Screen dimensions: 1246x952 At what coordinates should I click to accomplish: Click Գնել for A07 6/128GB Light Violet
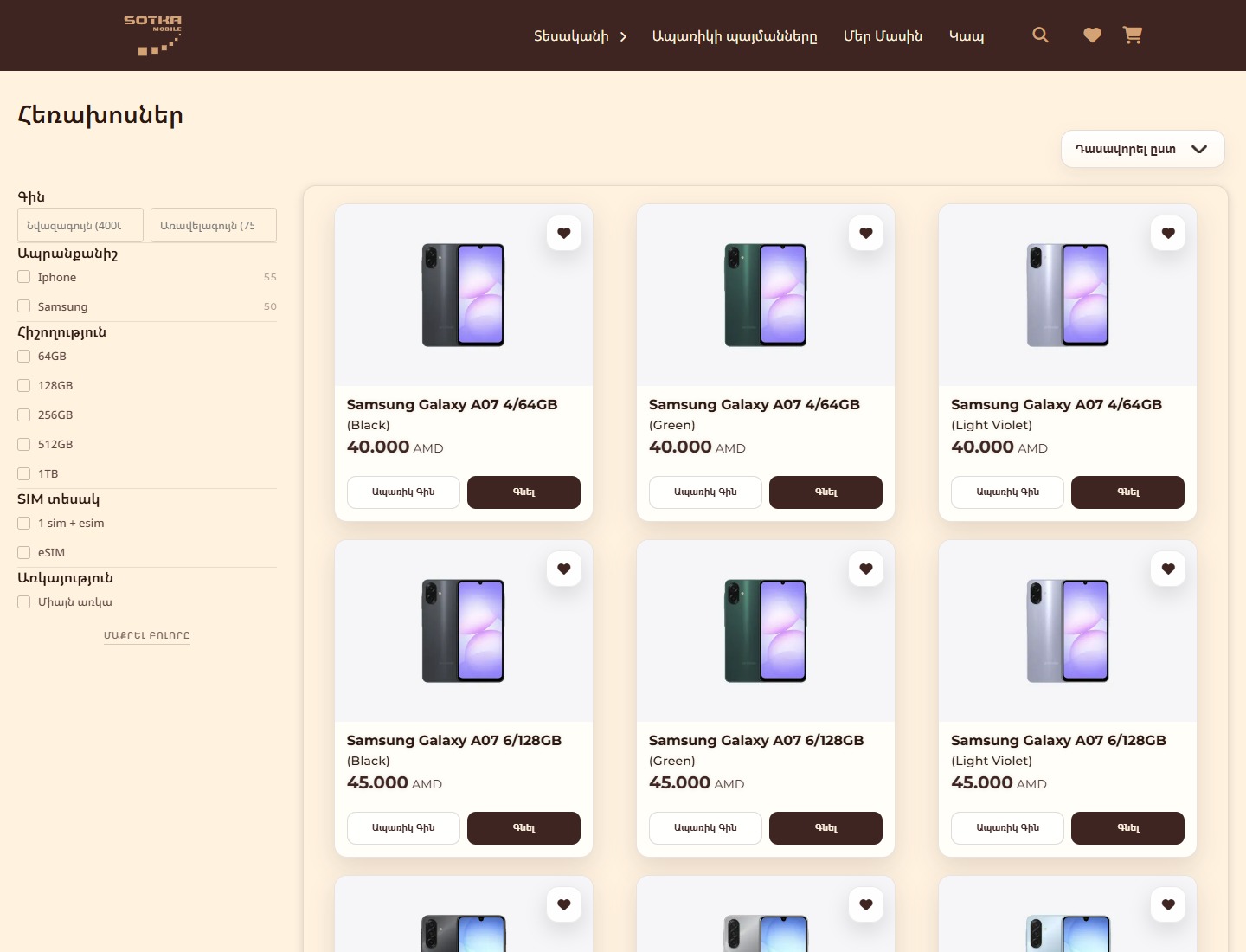[1127, 828]
